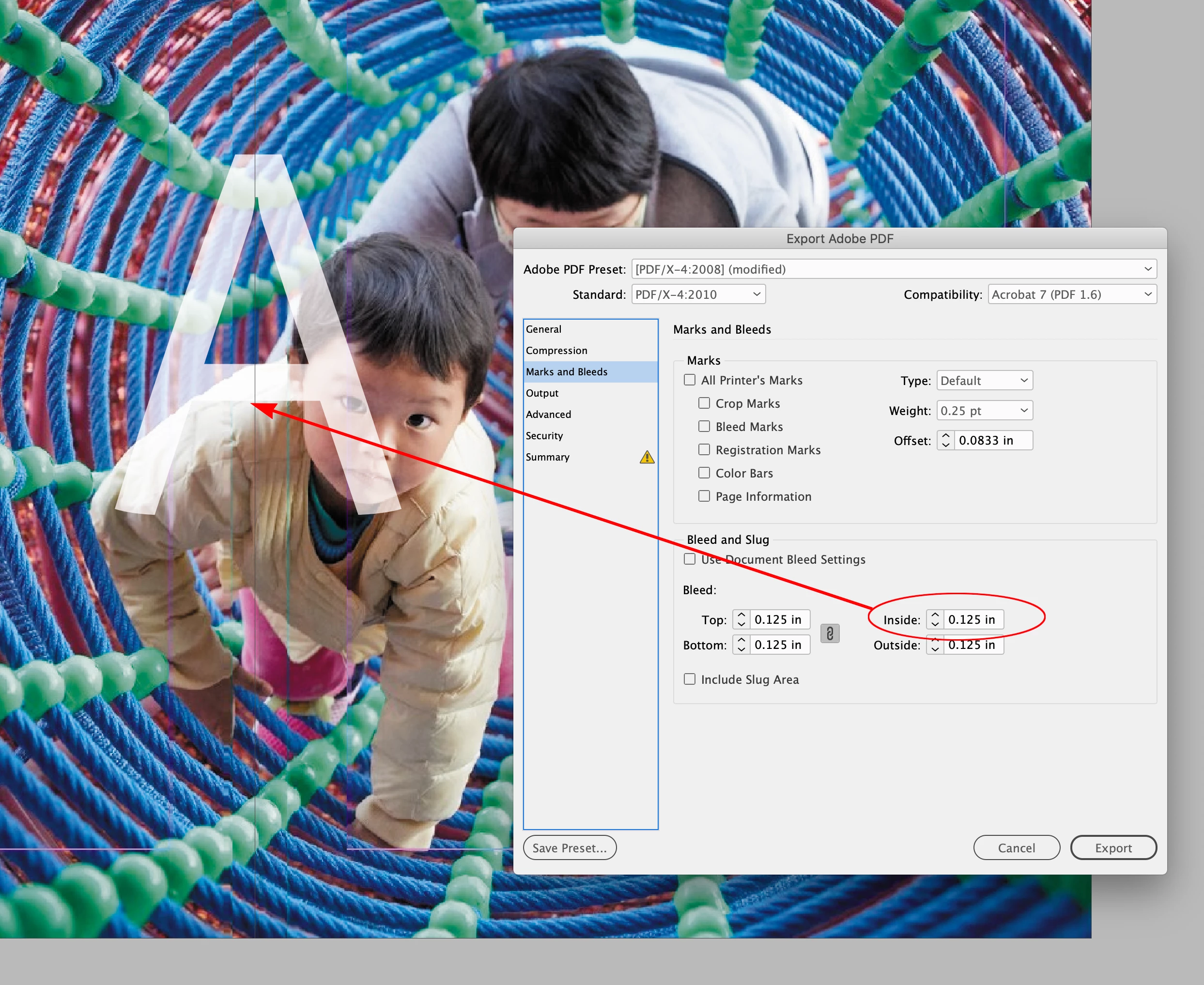The image size is (1204, 985).
Task: Click the bleed link chain icon
Action: [830, 633]
